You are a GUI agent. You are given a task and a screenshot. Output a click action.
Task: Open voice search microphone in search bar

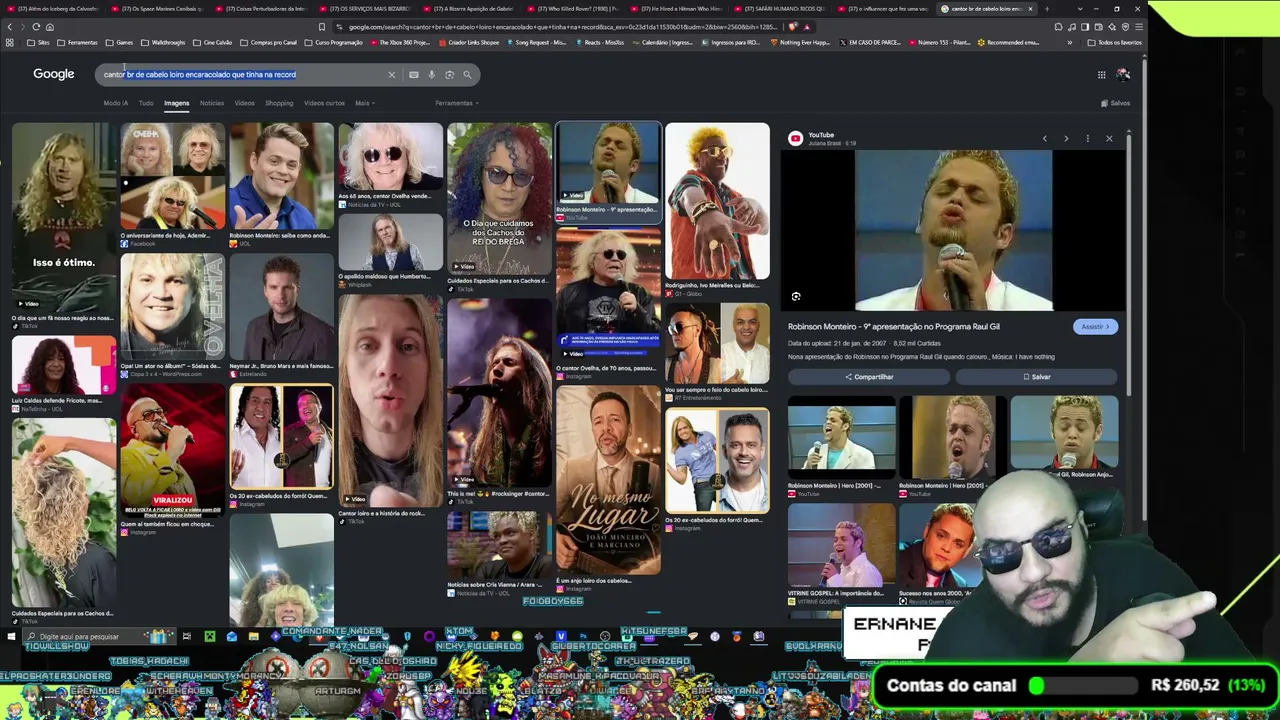tap(431, 75)
